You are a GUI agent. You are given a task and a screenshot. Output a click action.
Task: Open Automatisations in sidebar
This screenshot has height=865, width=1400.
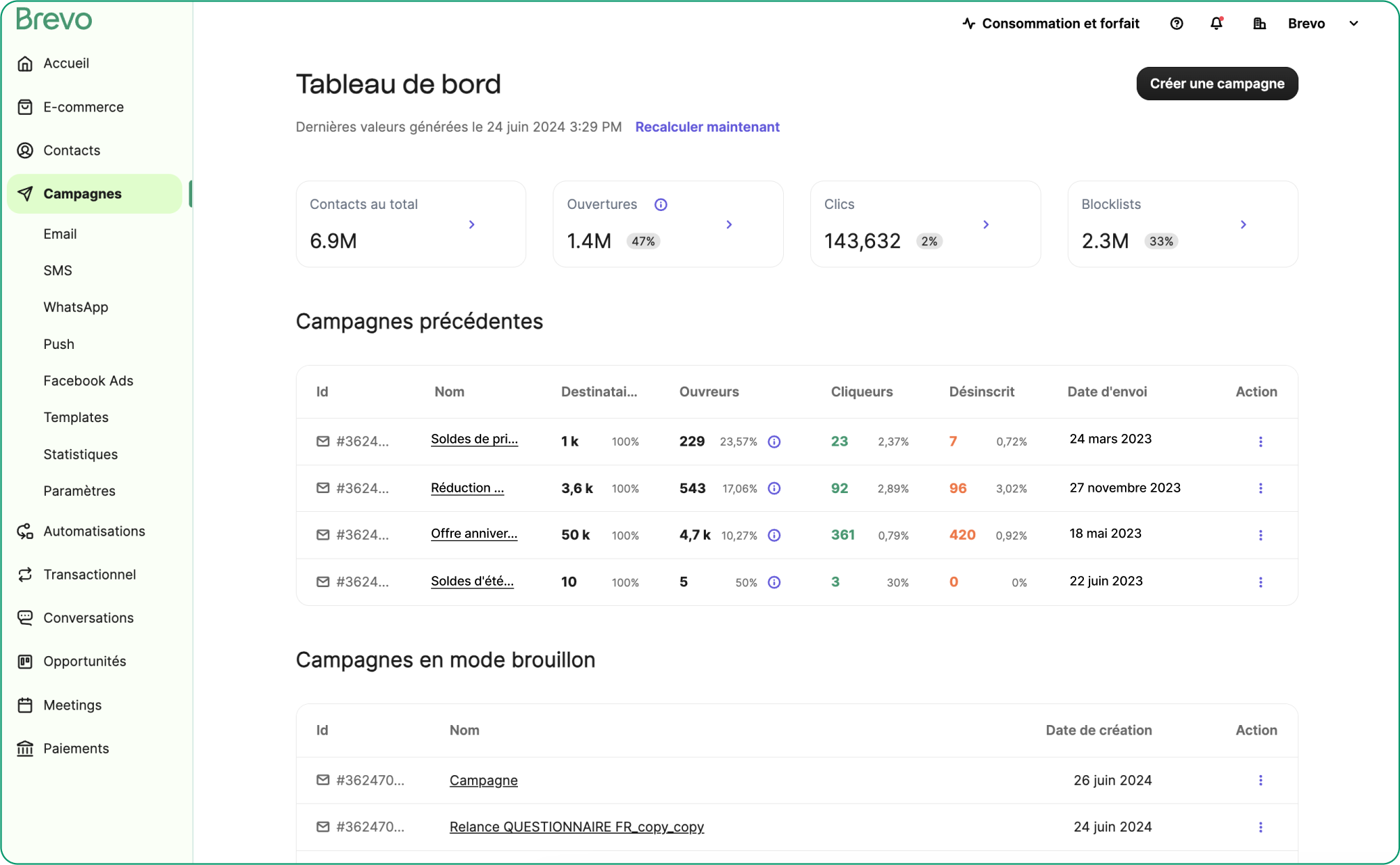94,531
